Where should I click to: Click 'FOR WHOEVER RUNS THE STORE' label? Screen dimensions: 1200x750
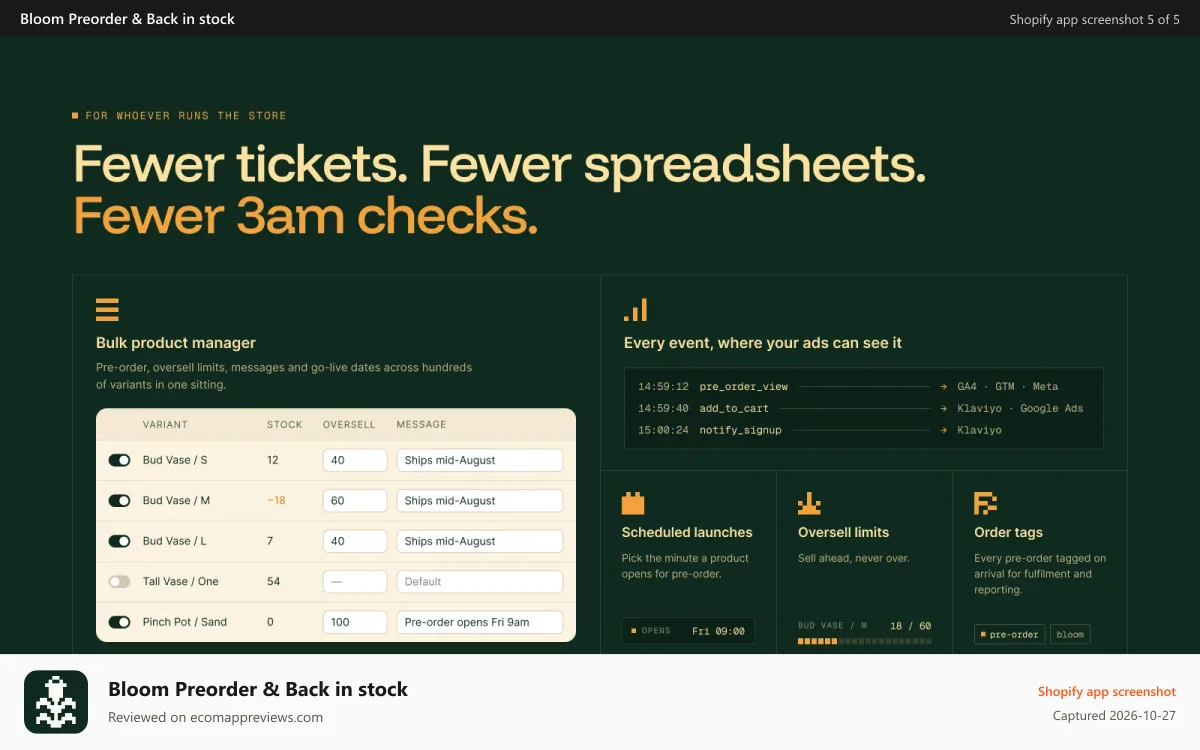tap(186, 116)
